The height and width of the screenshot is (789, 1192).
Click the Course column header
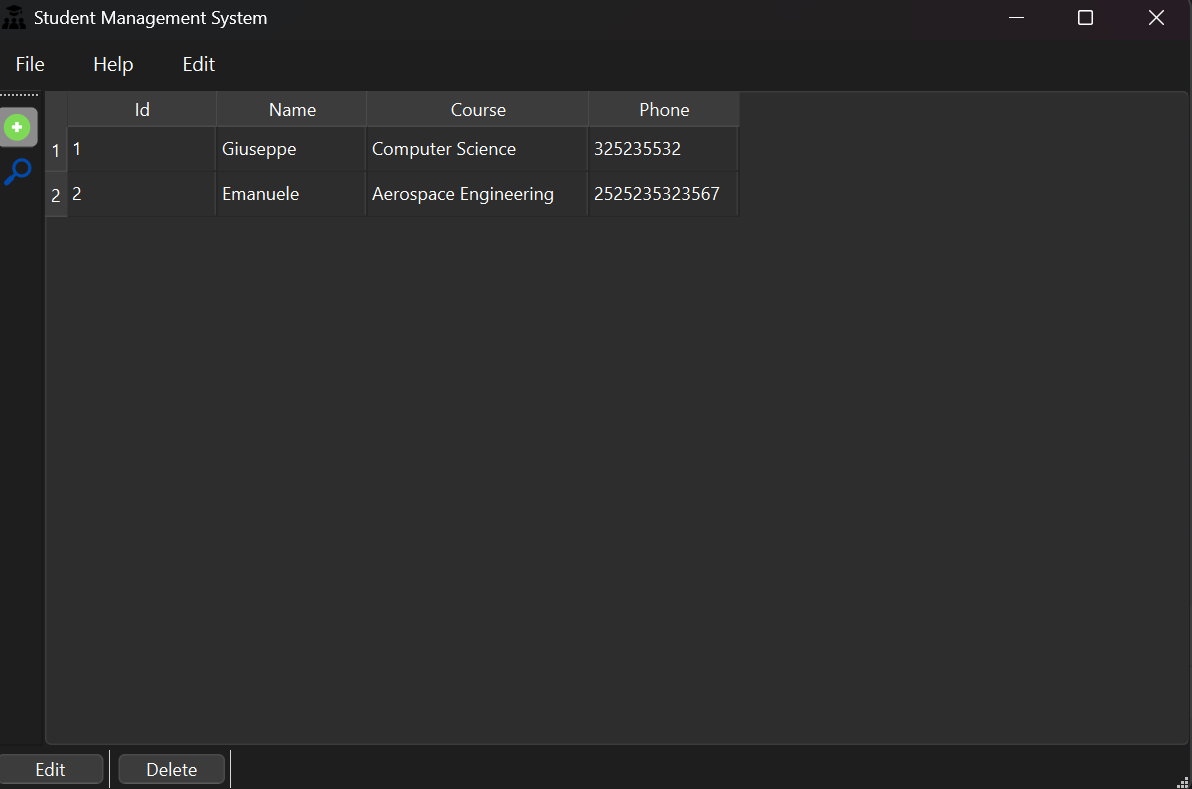pos(478,110)
